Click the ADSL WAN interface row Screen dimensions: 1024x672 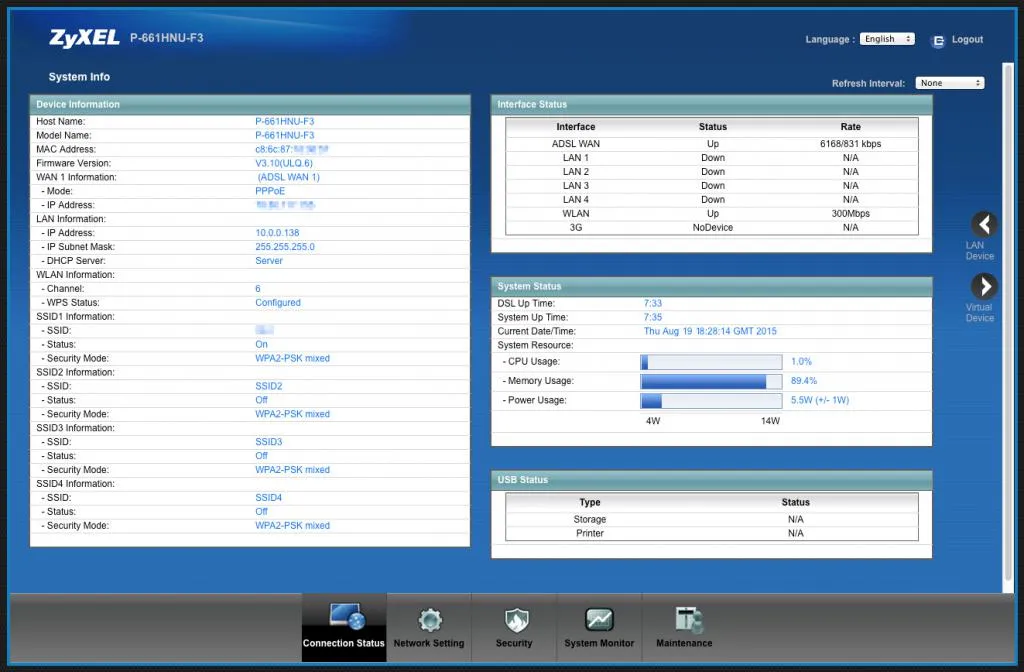[x=712, y=144]
